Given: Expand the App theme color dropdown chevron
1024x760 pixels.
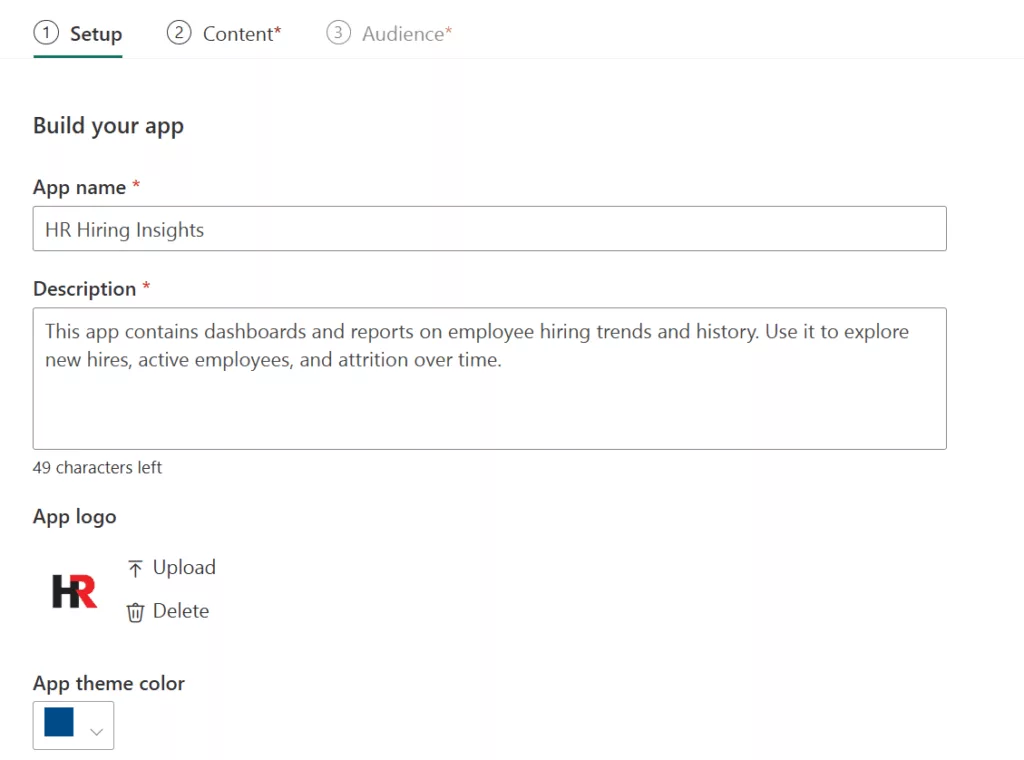Looking at the screenshot, I should (x=97, y=732).
